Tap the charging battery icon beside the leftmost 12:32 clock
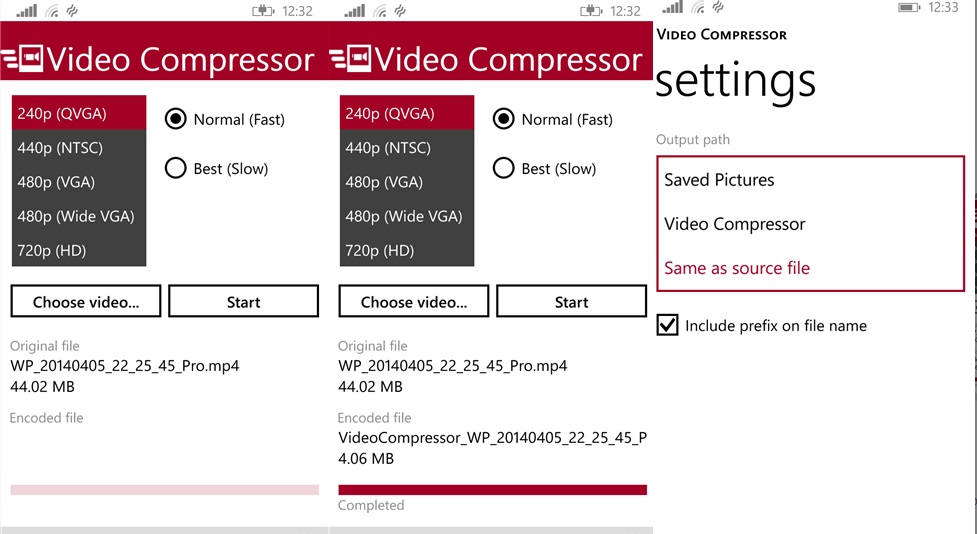Screen dimensions: 977x534 [x=264, y=11]
